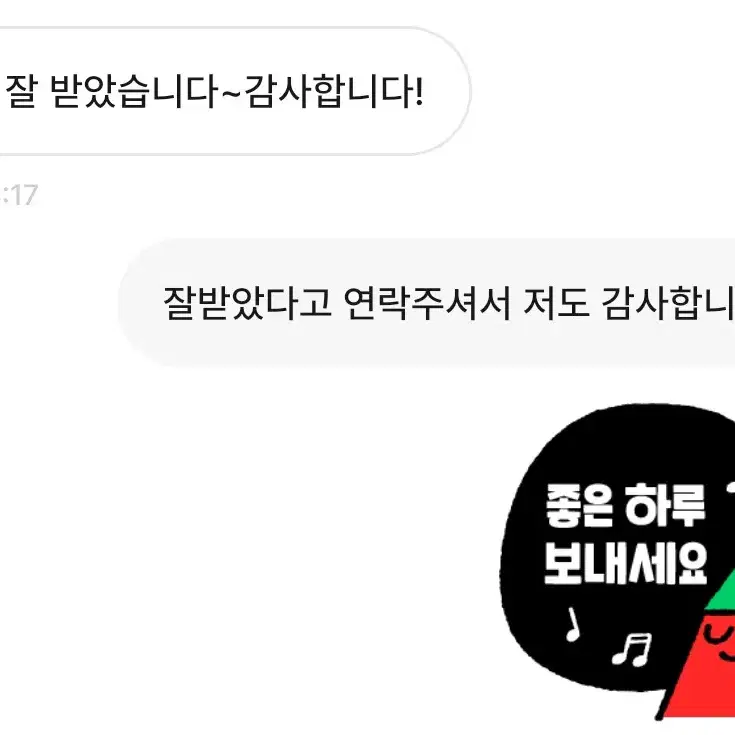This screenshot has width=735, height=735.
Task: Tap the '좋은 하루' sticker text
Action: pyautogui.click(x=626, y=506)
